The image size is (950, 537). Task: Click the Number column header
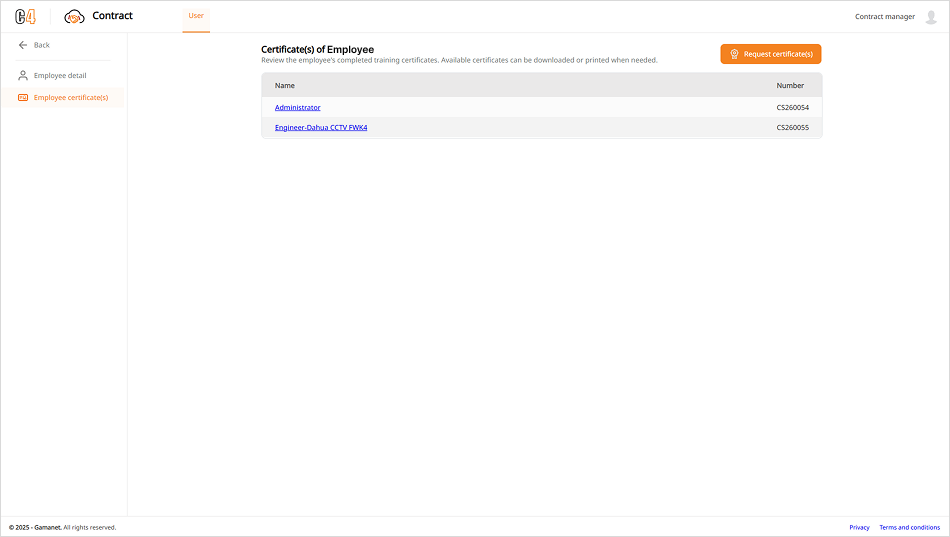pos(790,85)
